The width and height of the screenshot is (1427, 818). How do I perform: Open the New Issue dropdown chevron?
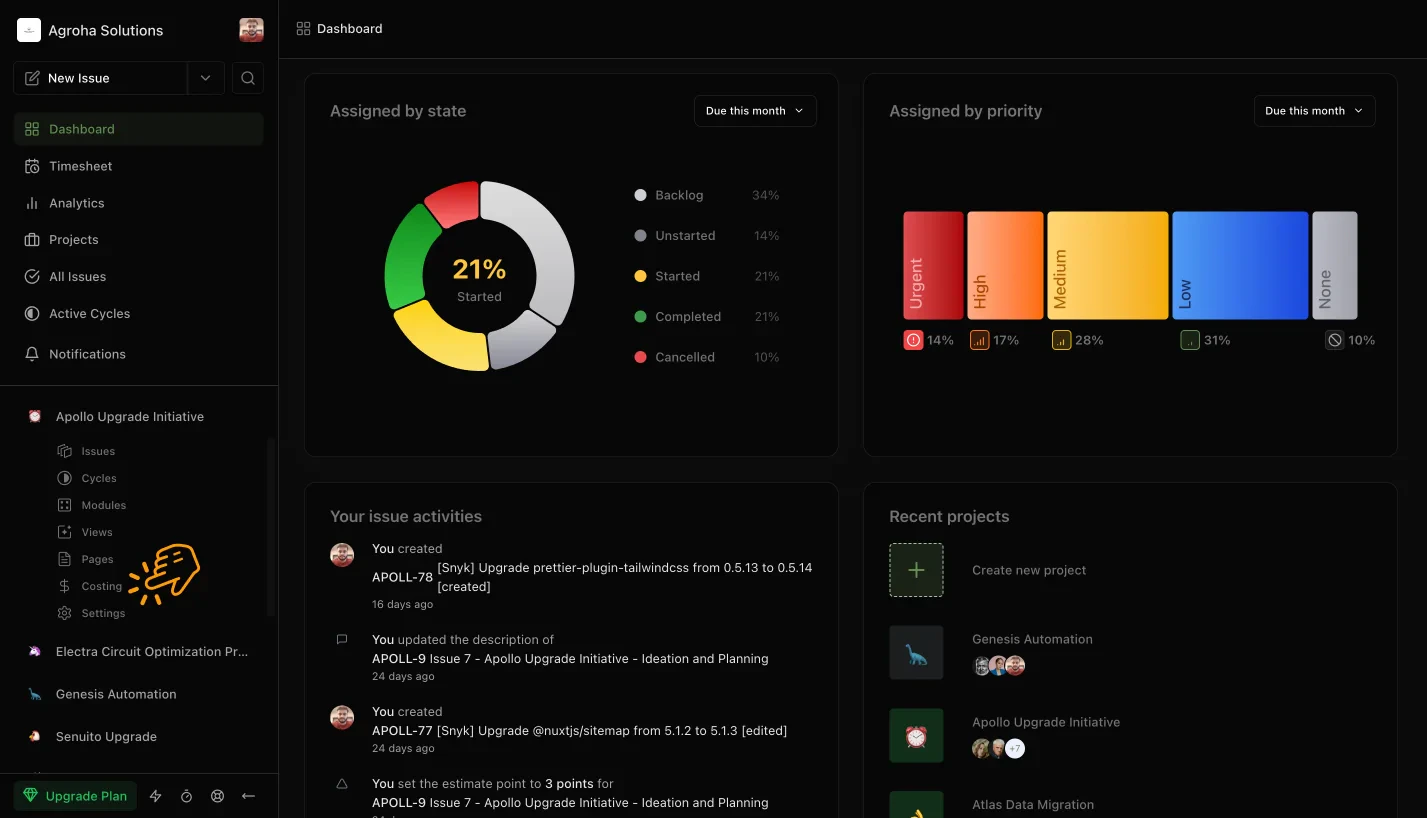tap(206, 77)
